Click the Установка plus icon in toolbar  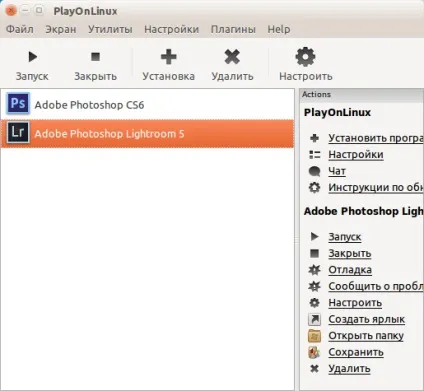tap(169, 57)
